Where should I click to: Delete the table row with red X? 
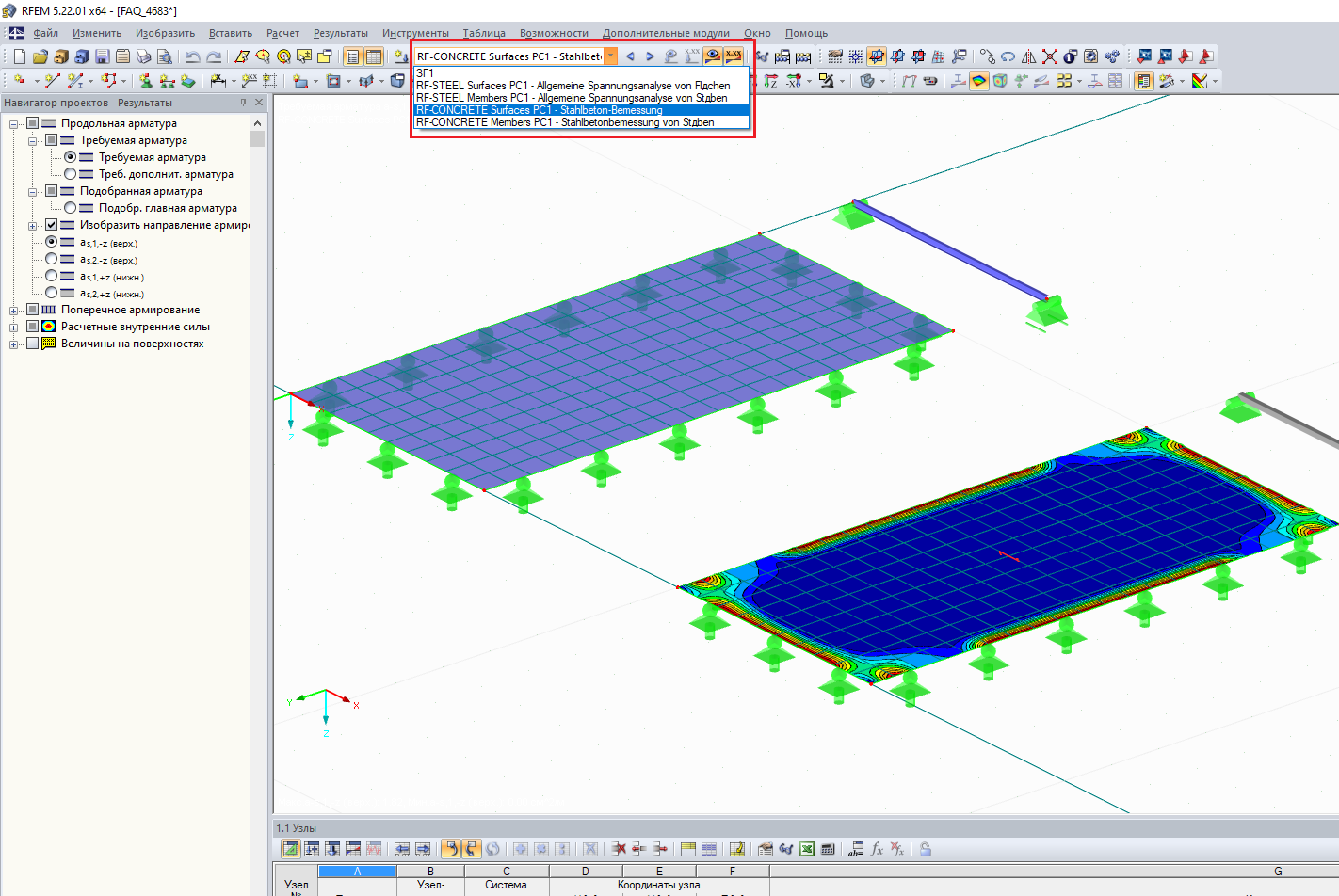click(619, 849)
